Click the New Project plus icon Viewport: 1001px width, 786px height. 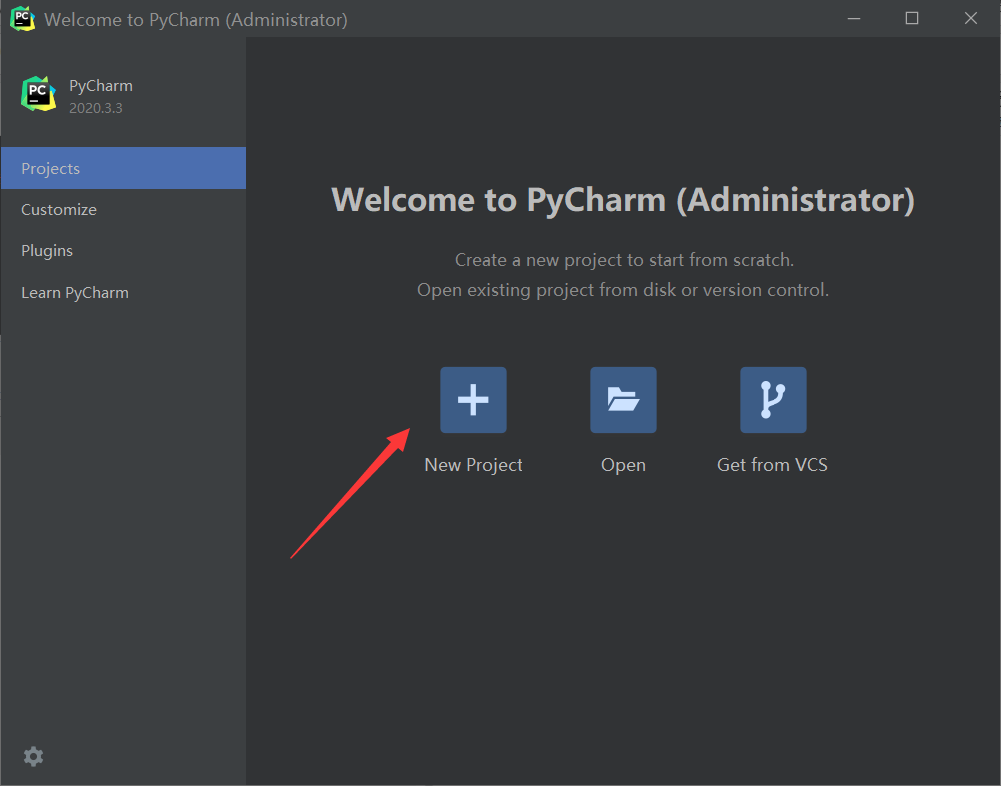[x=473, y=400]
